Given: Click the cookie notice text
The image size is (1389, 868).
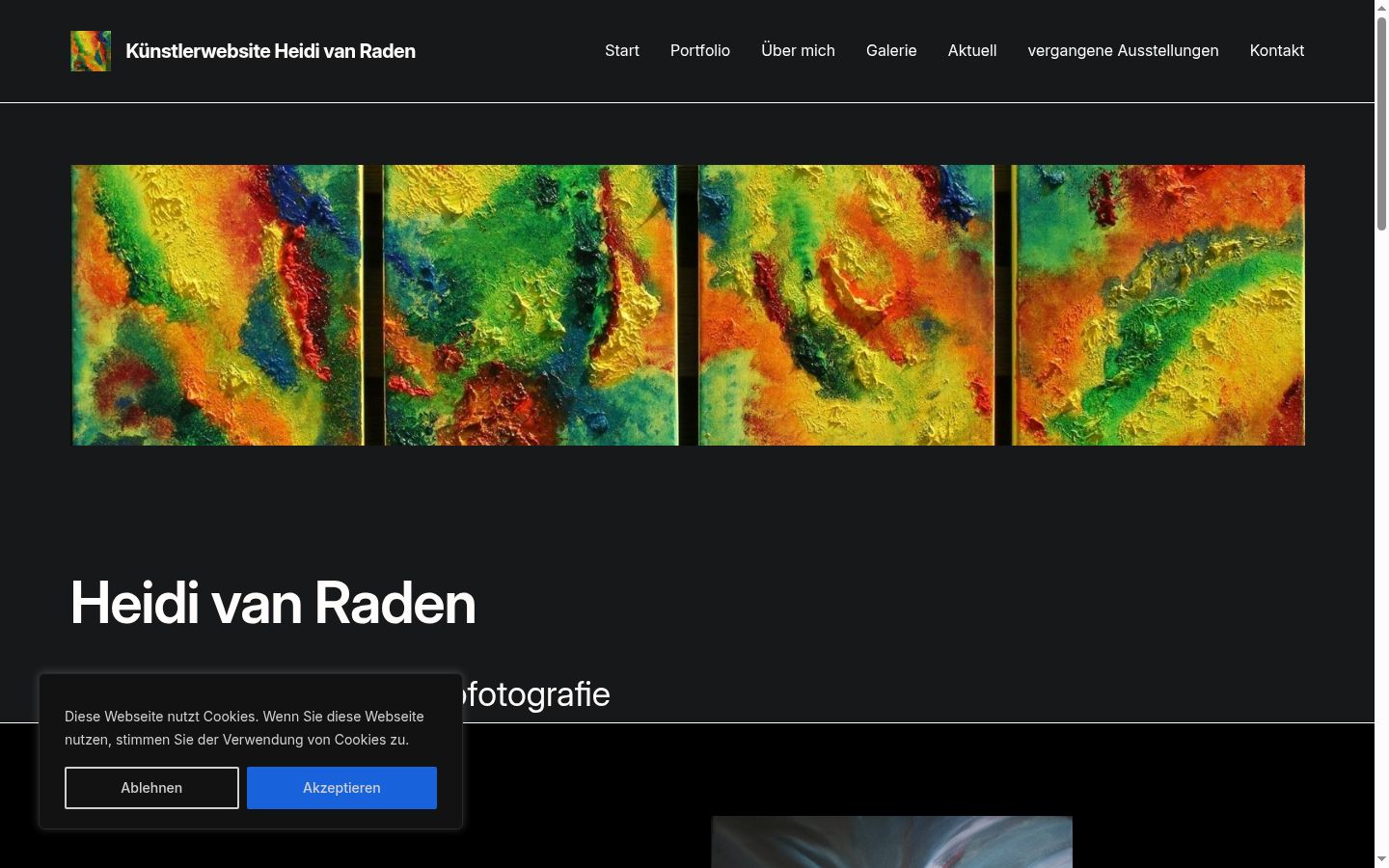Looking at the screenshot, I should pyautogui.click(x=244, y=728).
